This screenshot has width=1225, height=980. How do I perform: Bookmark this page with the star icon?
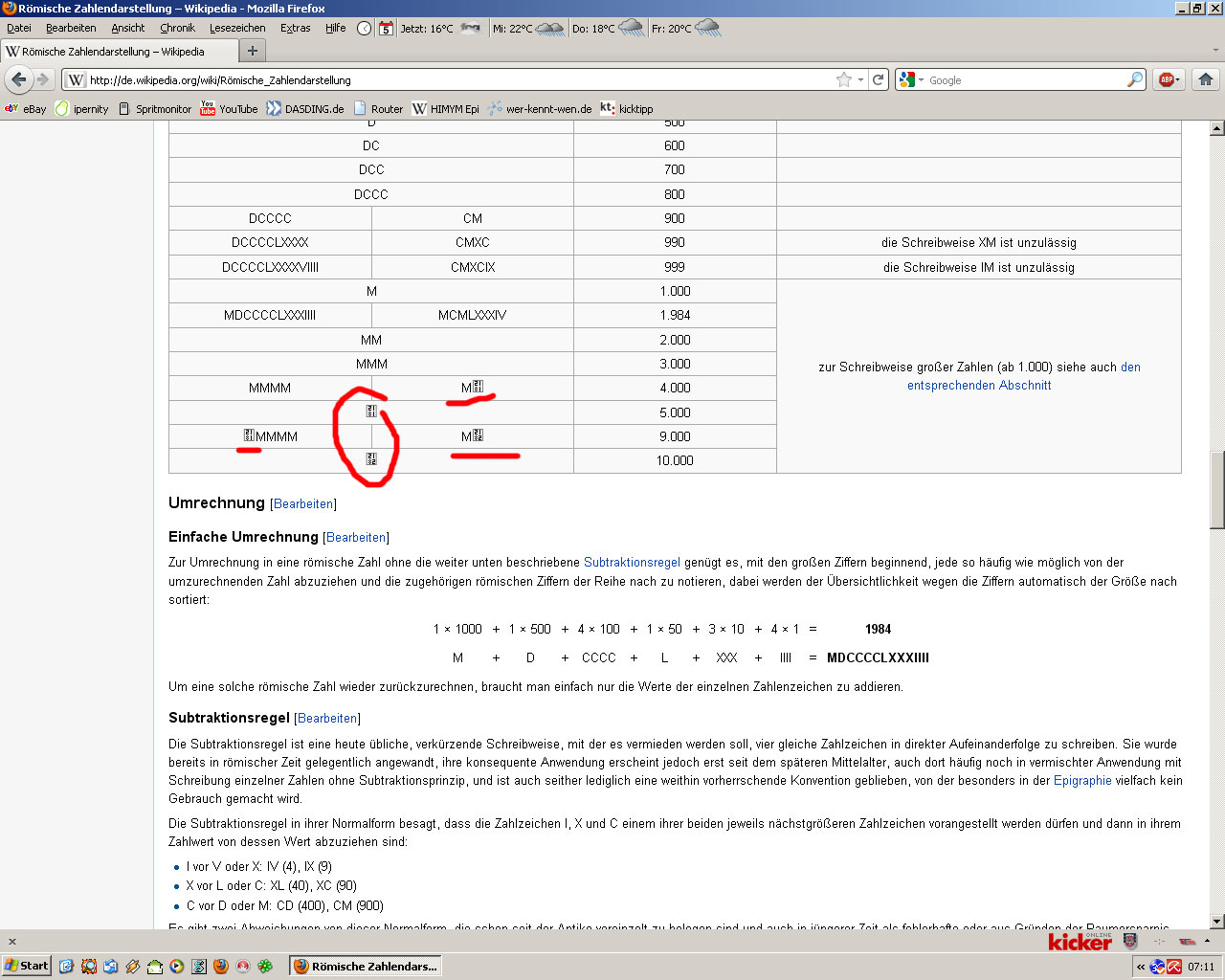(x=843, y=79)
